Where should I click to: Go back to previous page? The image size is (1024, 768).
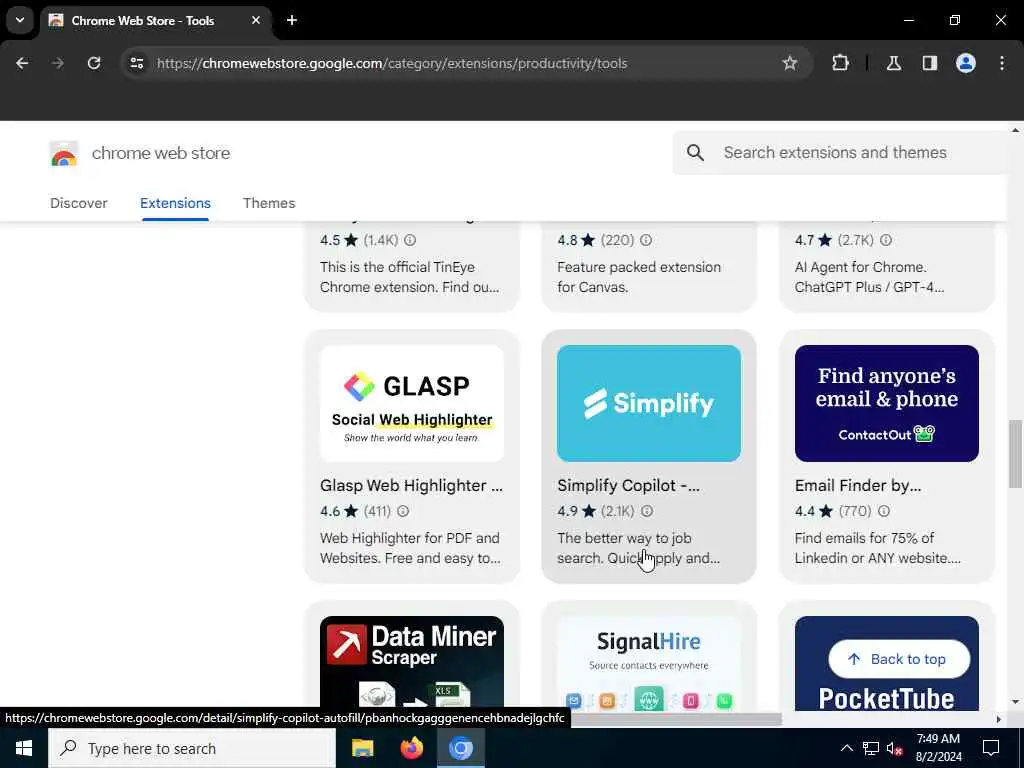[22, 63]
